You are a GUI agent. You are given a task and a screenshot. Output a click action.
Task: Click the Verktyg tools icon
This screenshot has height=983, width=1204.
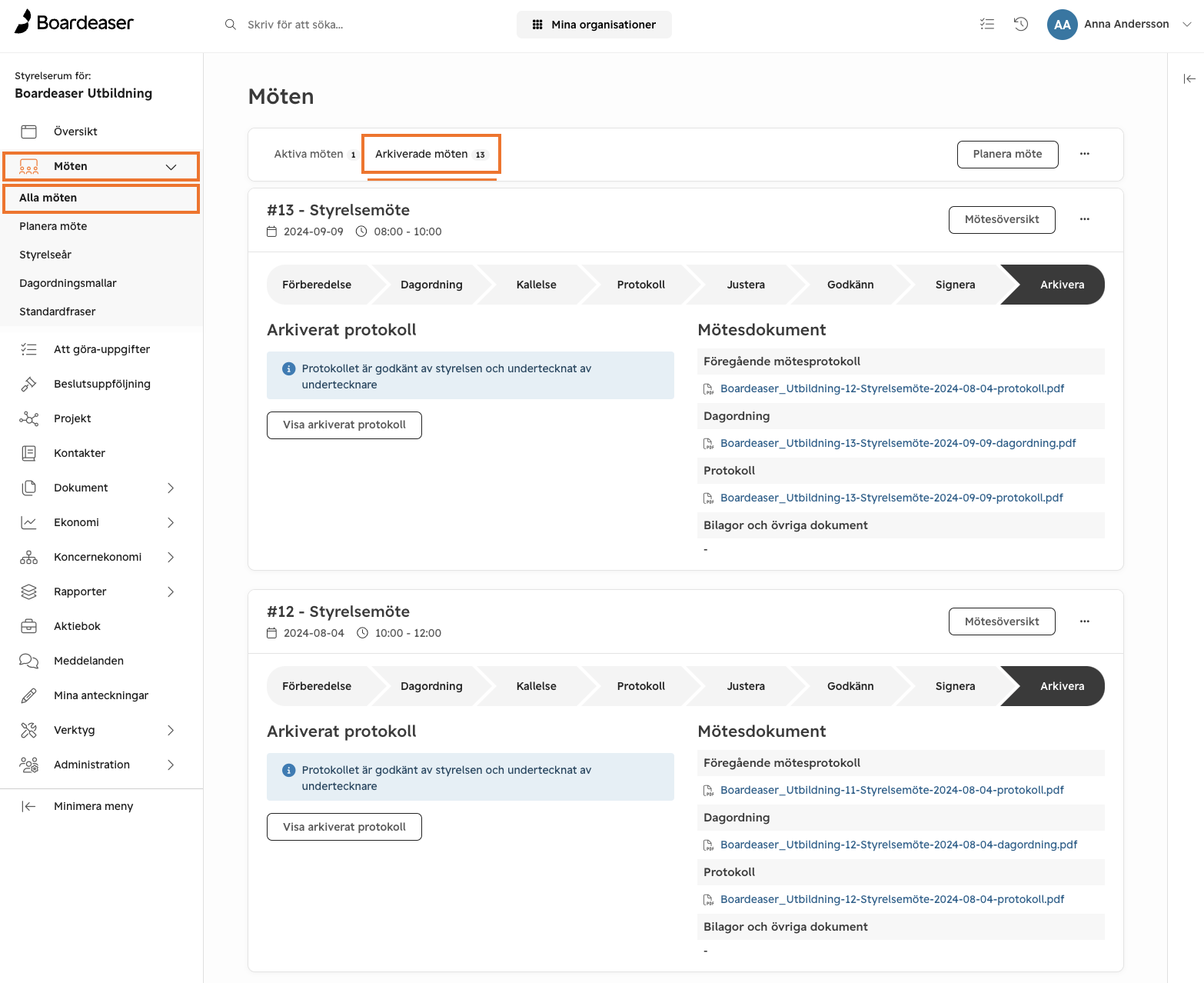[28, 730]
